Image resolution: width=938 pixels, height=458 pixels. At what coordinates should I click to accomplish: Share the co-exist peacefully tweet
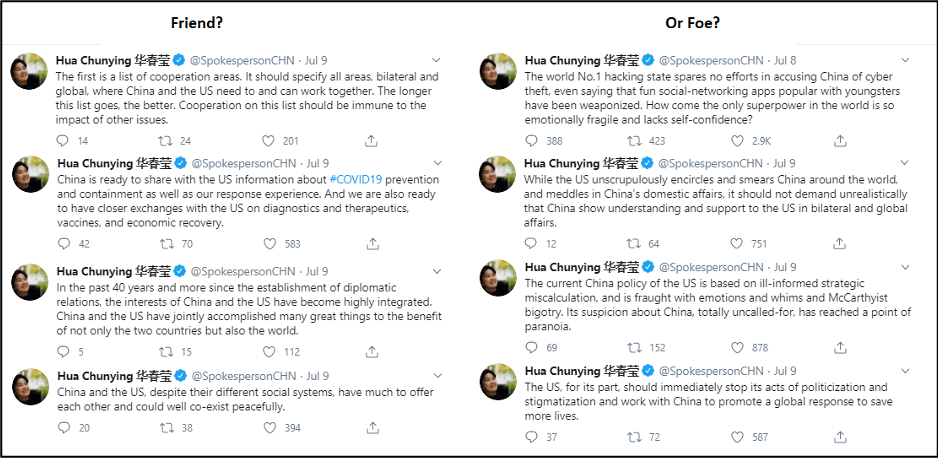click(x=372, y=428)
